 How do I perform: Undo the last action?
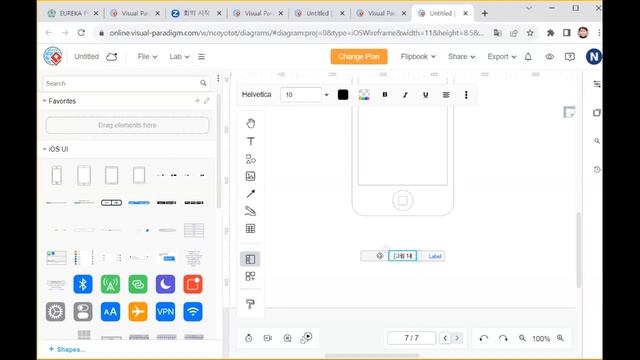(x=484, y=338)
